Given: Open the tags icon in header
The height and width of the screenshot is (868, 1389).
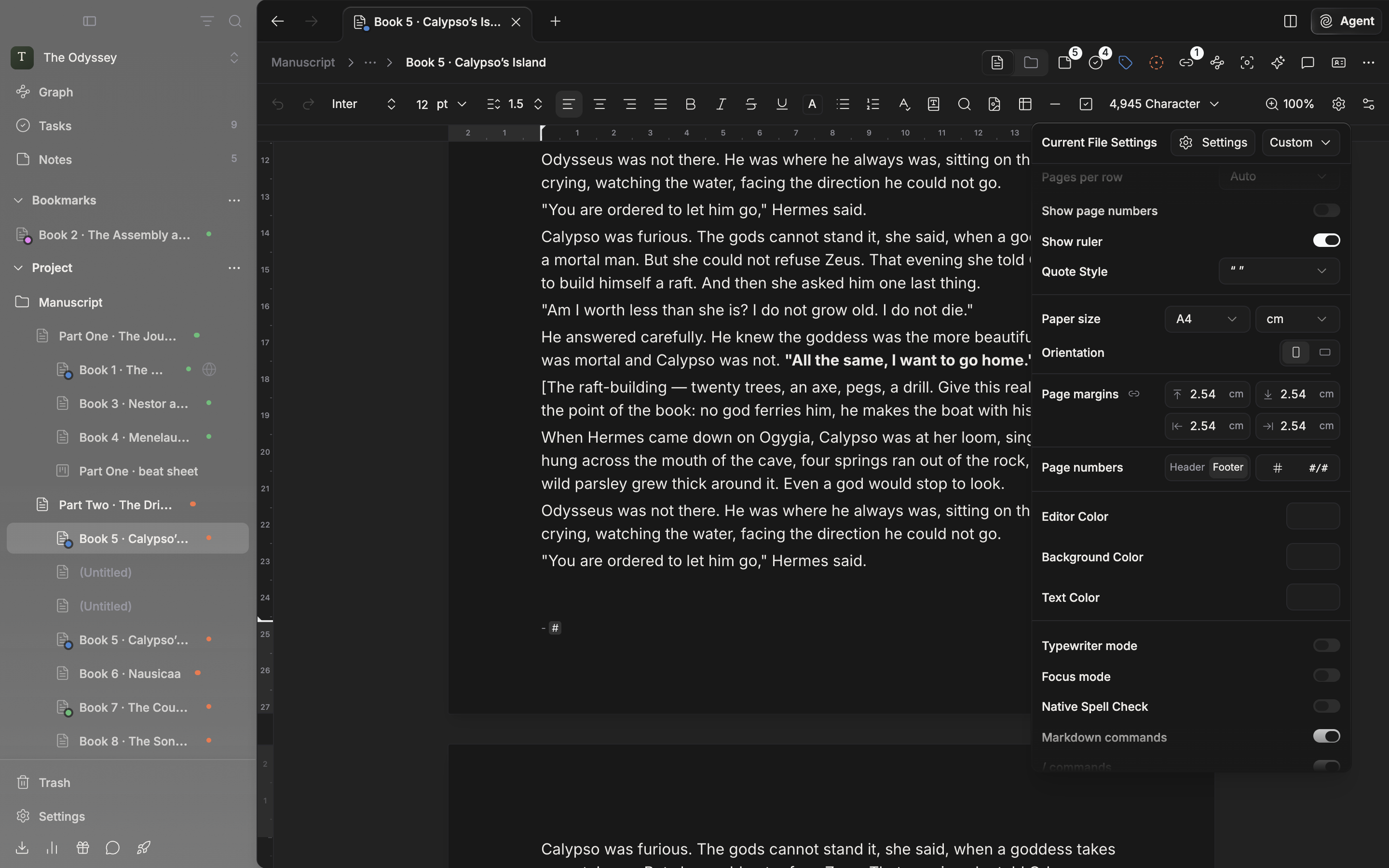Looking at the screenshot, I should 1126,63.
